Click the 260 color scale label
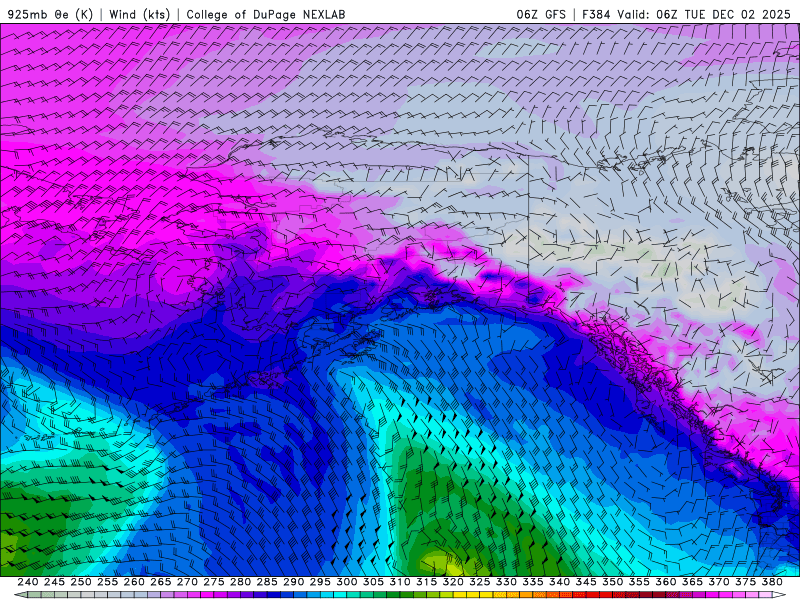This screenshot has width=800, height=600. pos(134,582)
